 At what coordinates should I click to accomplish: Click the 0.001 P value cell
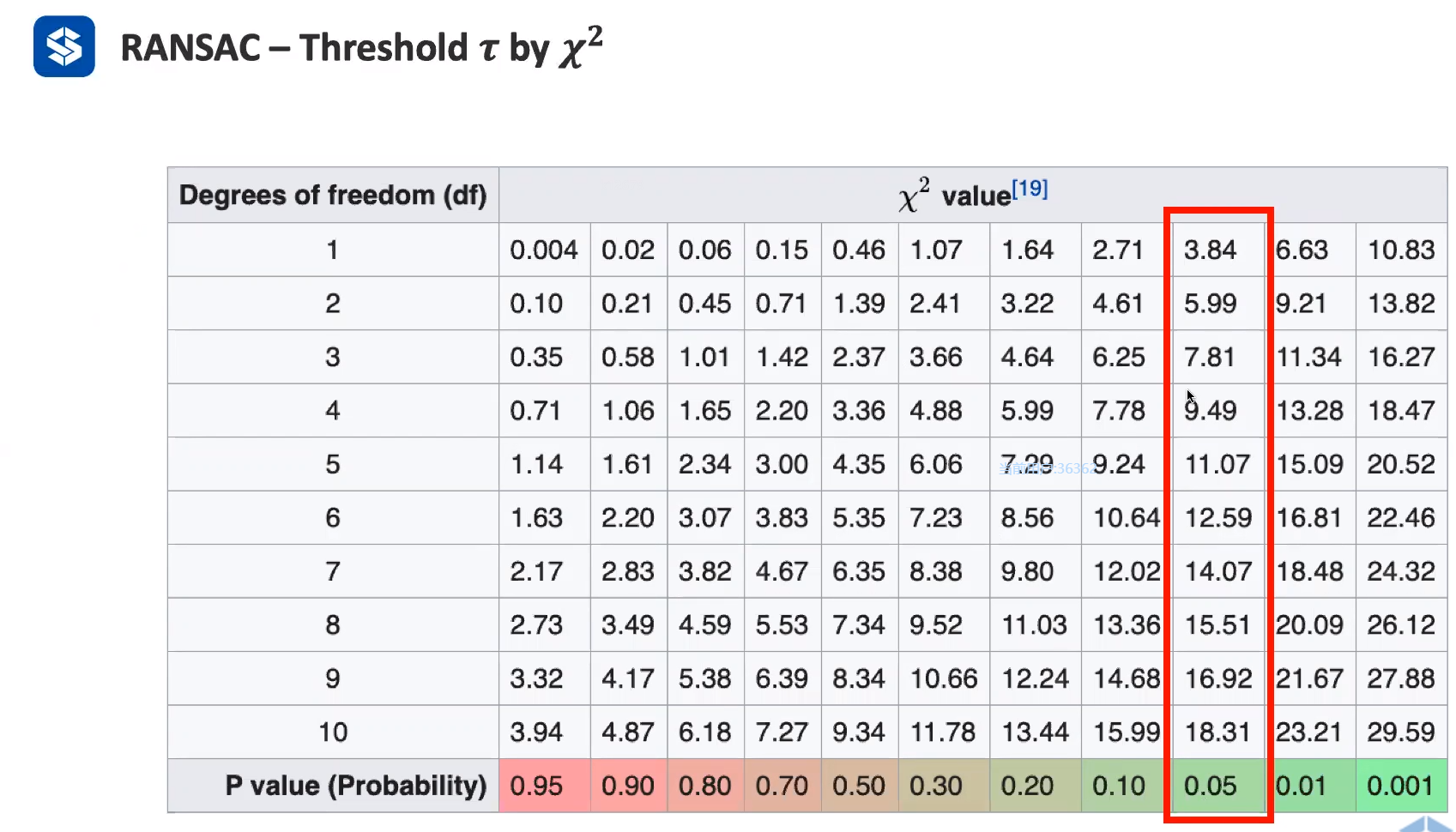point(1401,786)
